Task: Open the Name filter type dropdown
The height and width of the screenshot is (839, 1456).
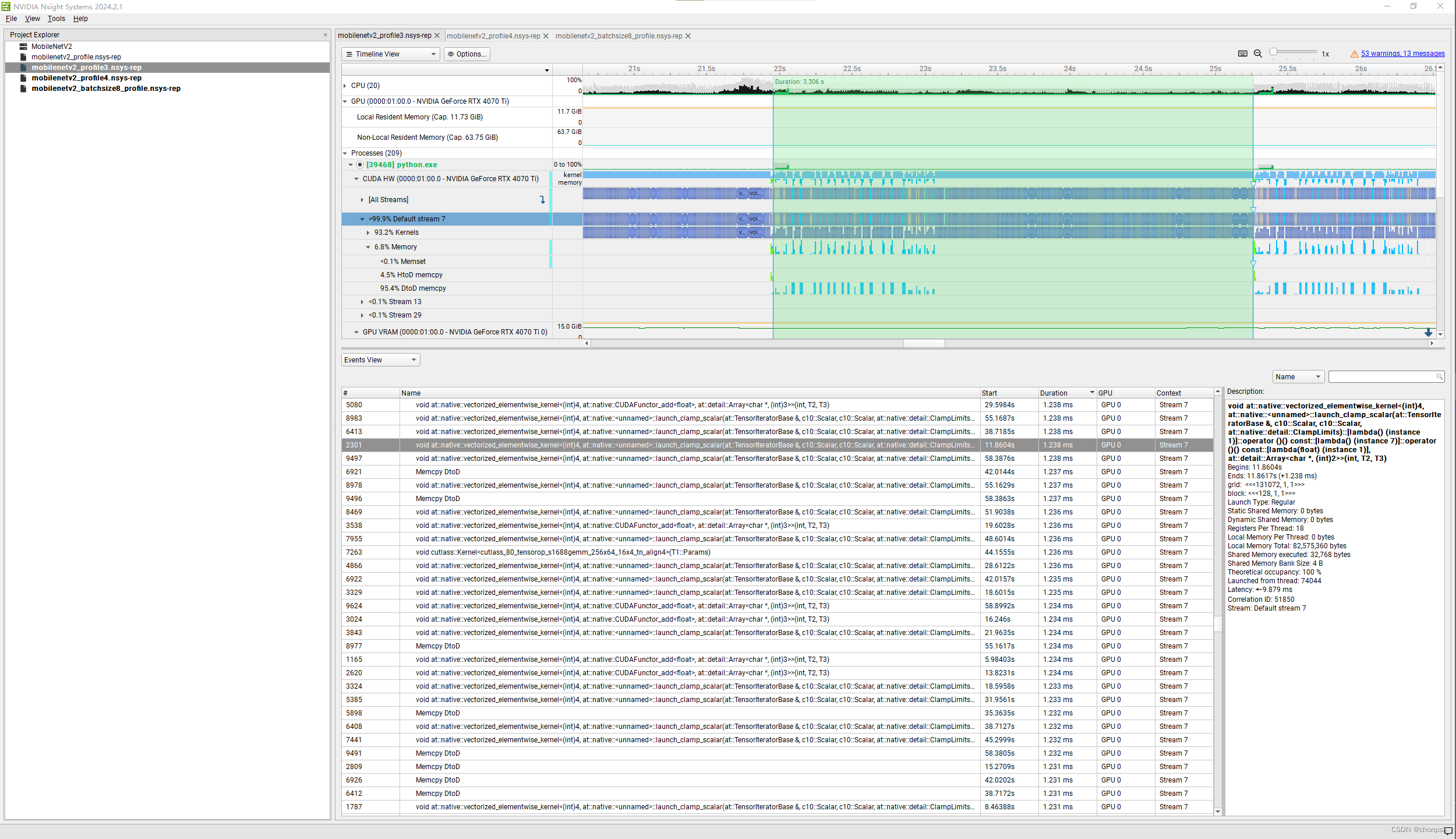Action: click(x=1298, y=377)
